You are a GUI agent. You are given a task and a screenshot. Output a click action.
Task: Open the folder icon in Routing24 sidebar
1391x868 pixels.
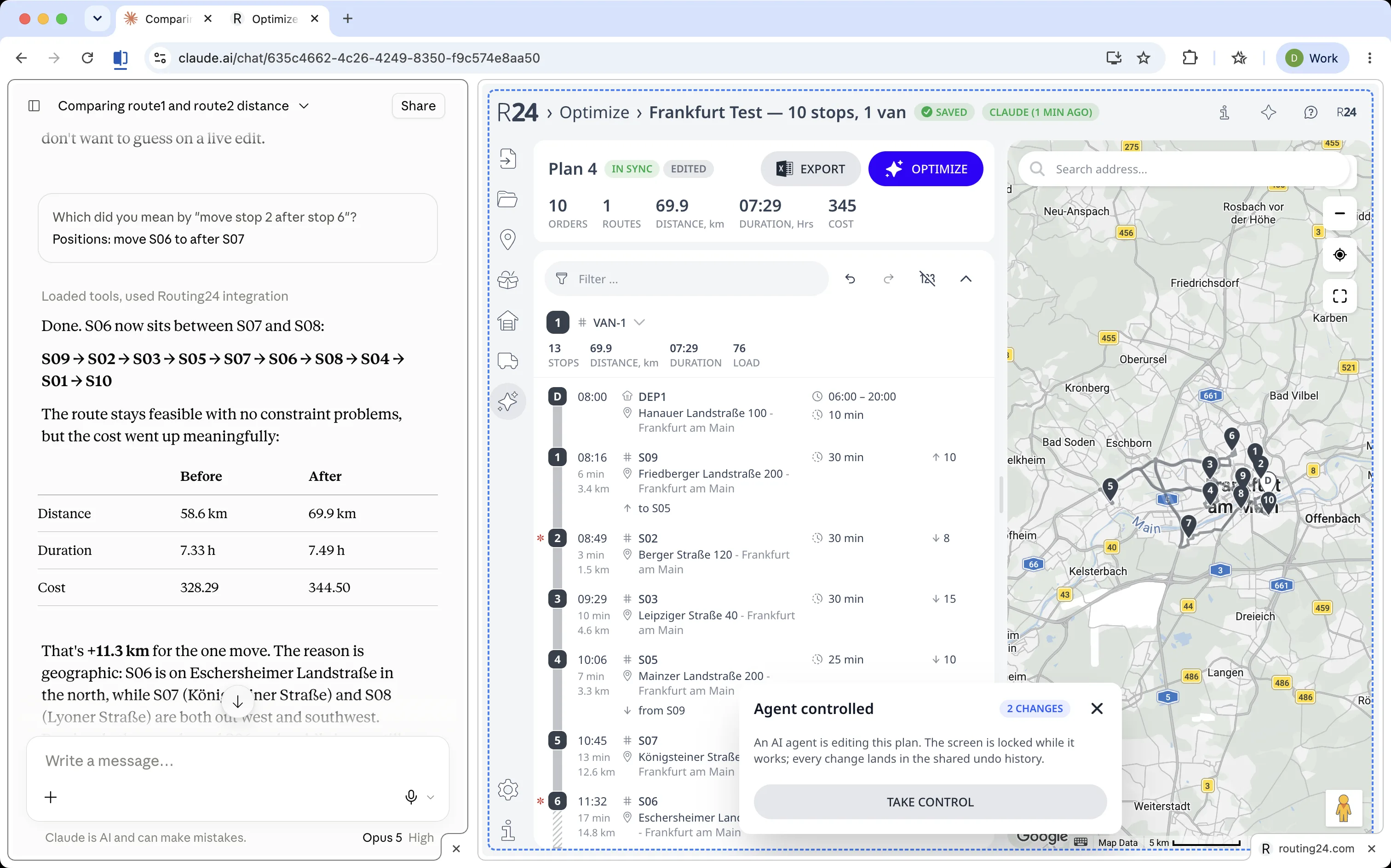[508, 199]
